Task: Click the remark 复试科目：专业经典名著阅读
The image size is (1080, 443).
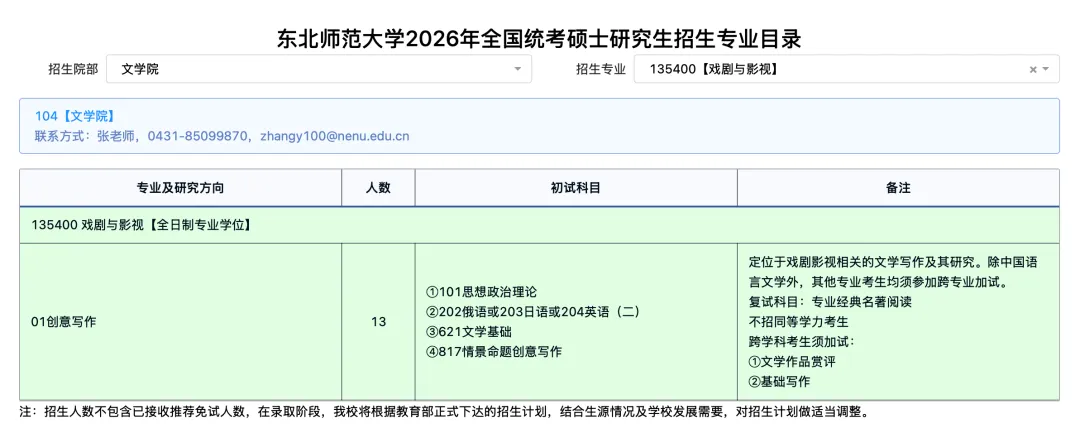Action: tap(830, 302)
